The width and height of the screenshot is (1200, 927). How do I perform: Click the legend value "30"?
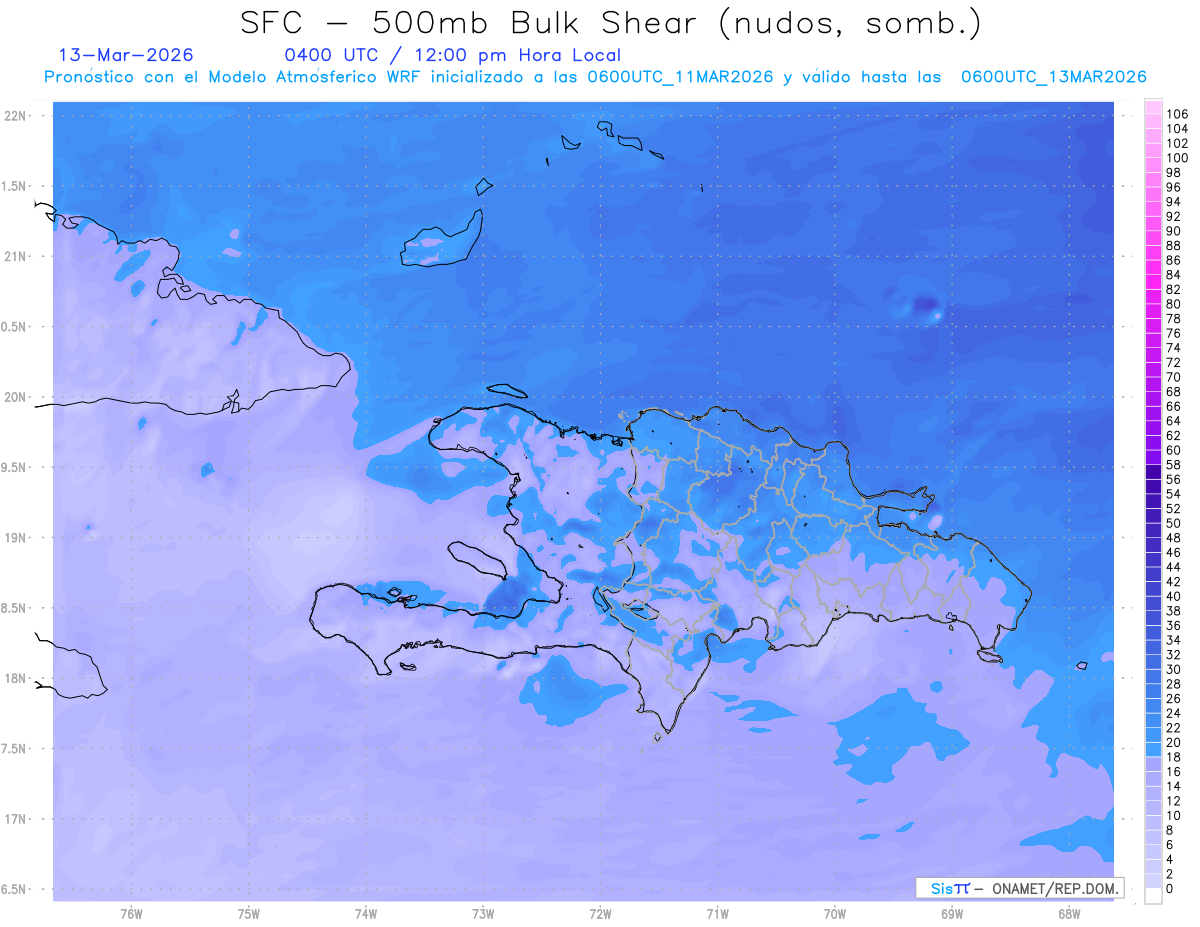point(1174,669)
